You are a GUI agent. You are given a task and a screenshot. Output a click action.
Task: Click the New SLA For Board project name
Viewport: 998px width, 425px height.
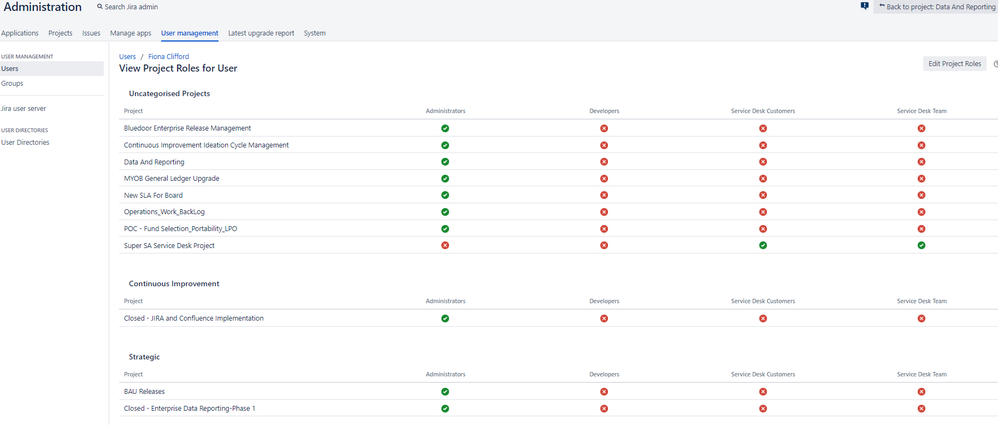coord(153,195)
